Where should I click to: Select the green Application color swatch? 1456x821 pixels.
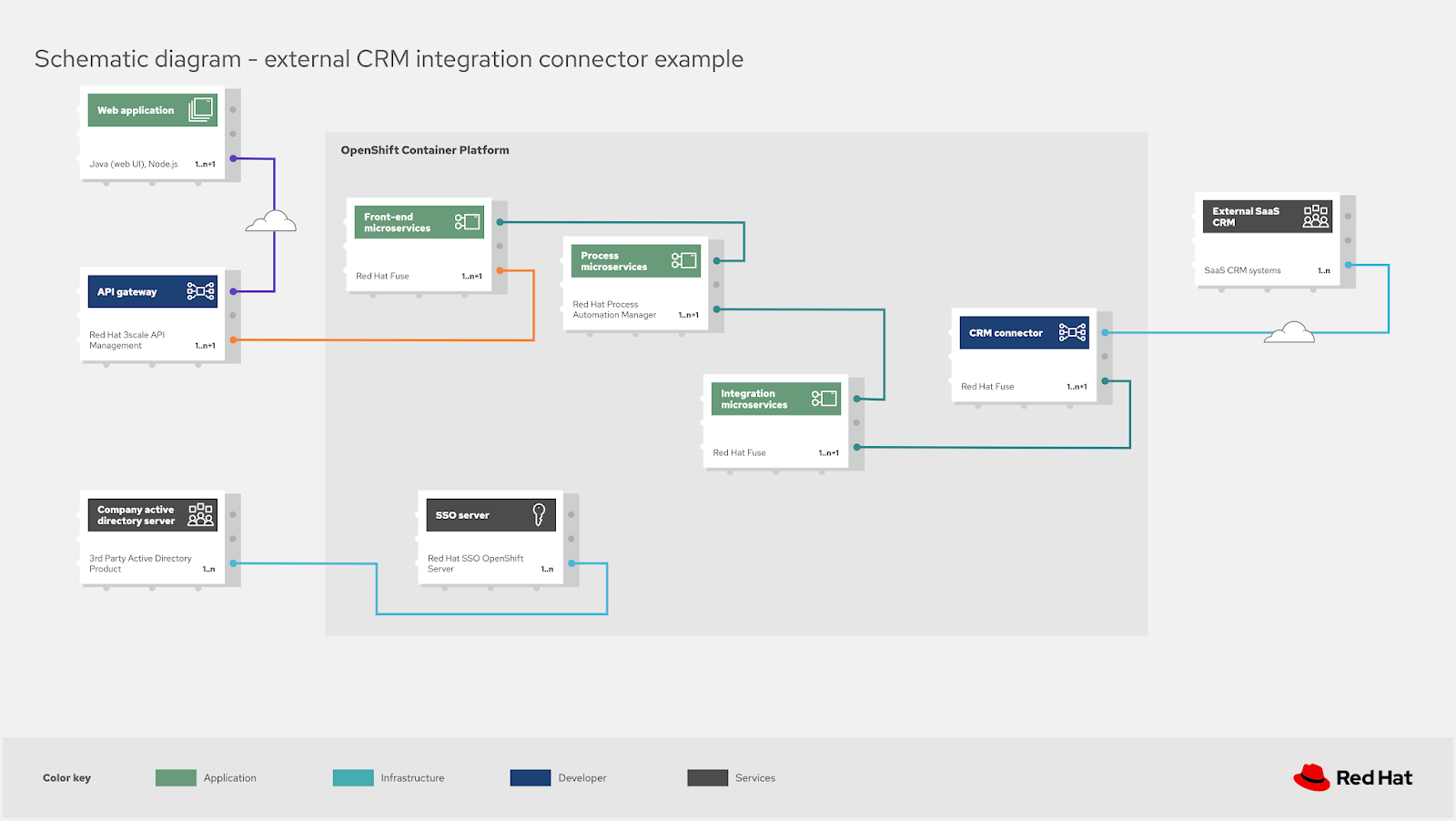click(x=176, y=777)
